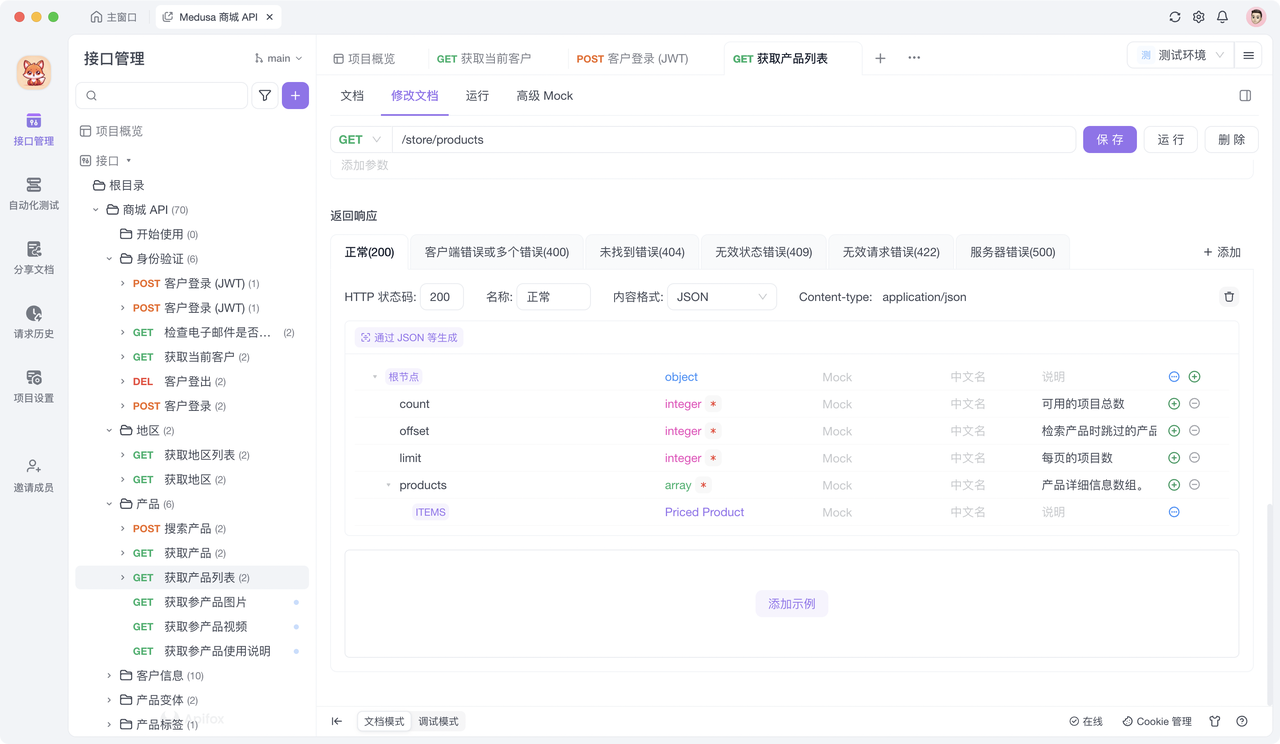This screenshot has height=744, width=1280.
Task: Switch to the 运行 tab
Action: point(477,96)
